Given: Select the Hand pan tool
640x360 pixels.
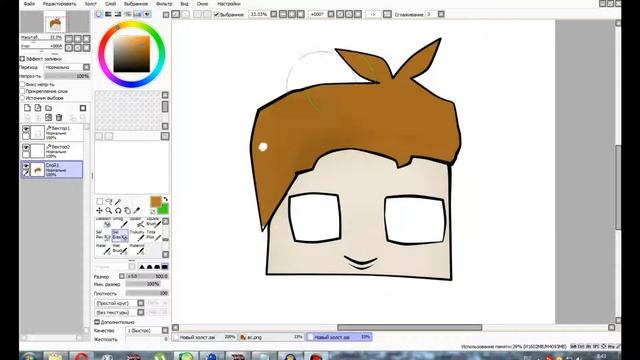Looking at the screenshot, I should point(127,211).
